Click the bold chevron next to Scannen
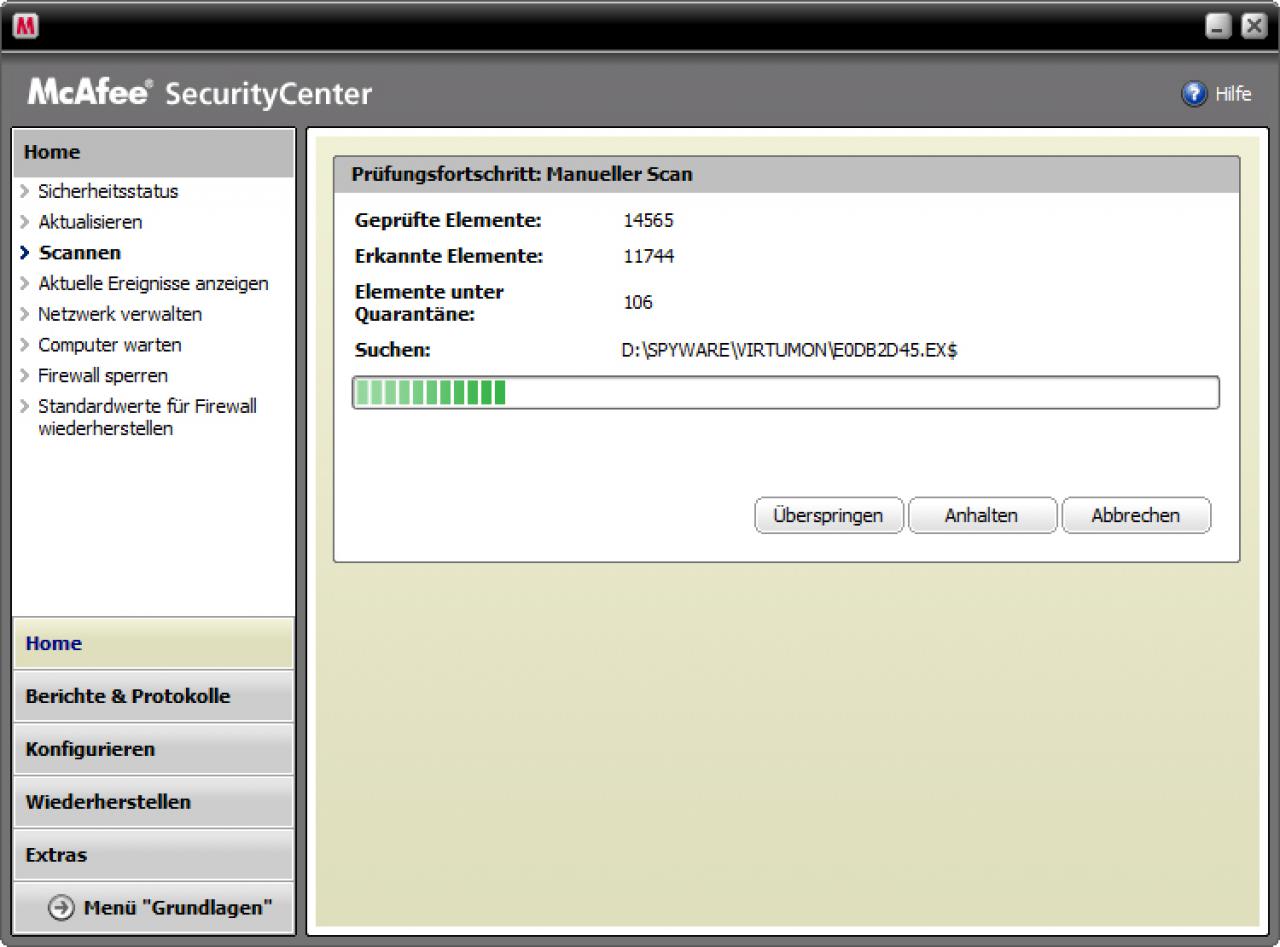Viewport: 1280px width, 947px height. point(25,253)
